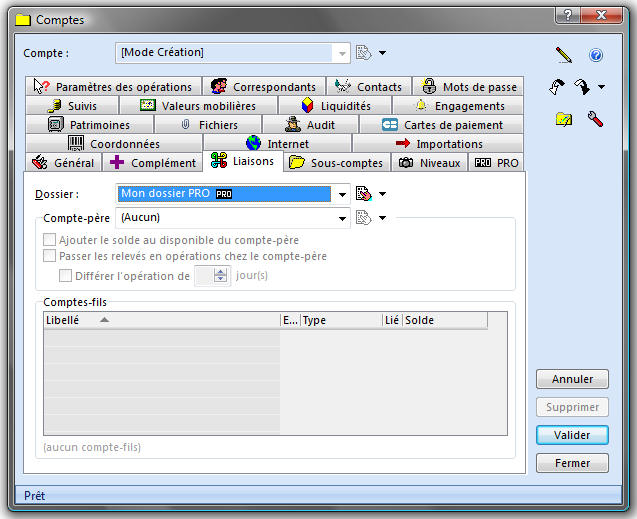The image size is (637, 519).
Task: Click the left curved arrow icon
Action: 558,88
